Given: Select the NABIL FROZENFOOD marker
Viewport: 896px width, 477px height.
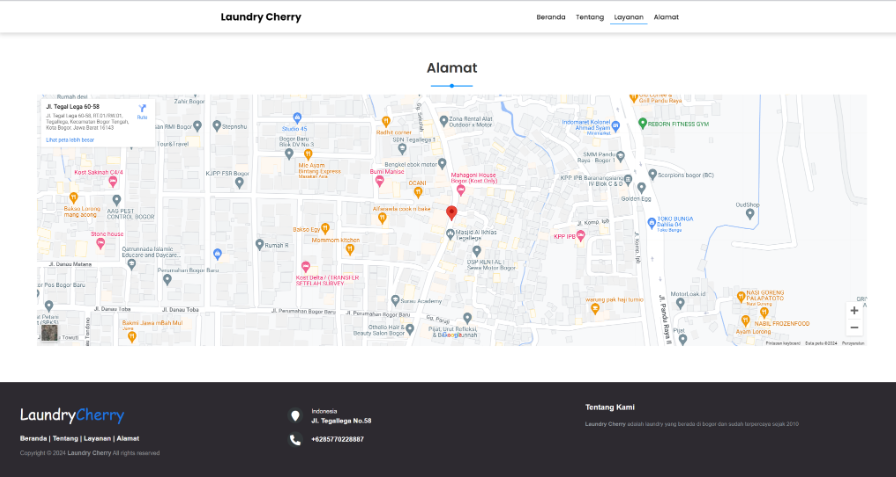Looking at the screenshot, I should tap(764, 313).
